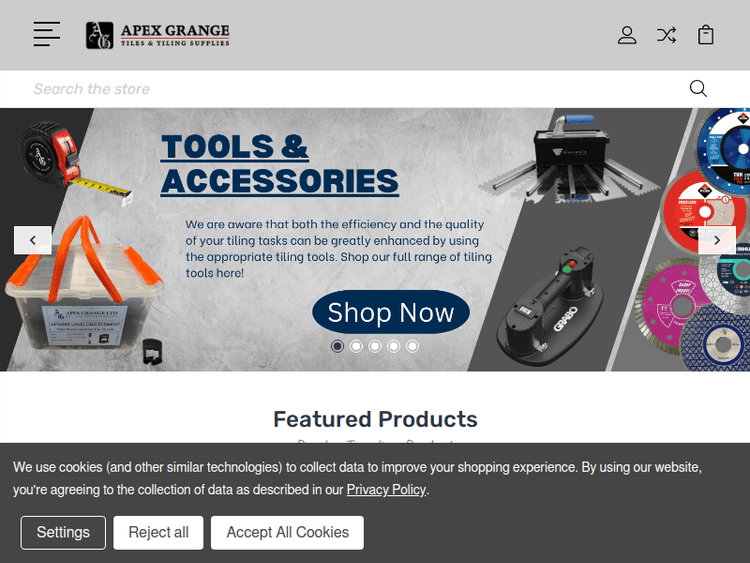Open cookie Settings
750x563 pixels.
pos(63,532)
